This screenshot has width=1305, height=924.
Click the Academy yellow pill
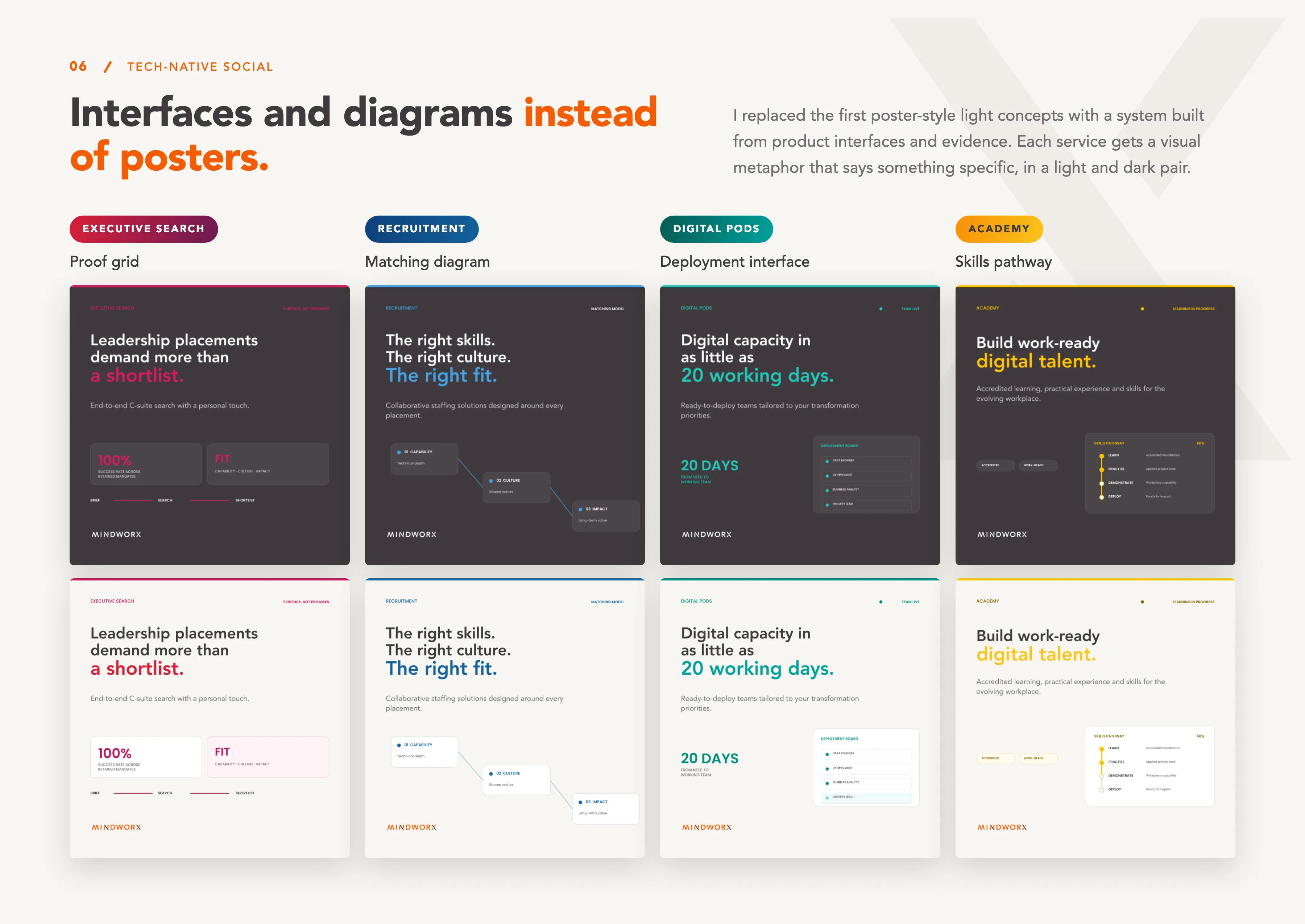(x=999, y=229)
